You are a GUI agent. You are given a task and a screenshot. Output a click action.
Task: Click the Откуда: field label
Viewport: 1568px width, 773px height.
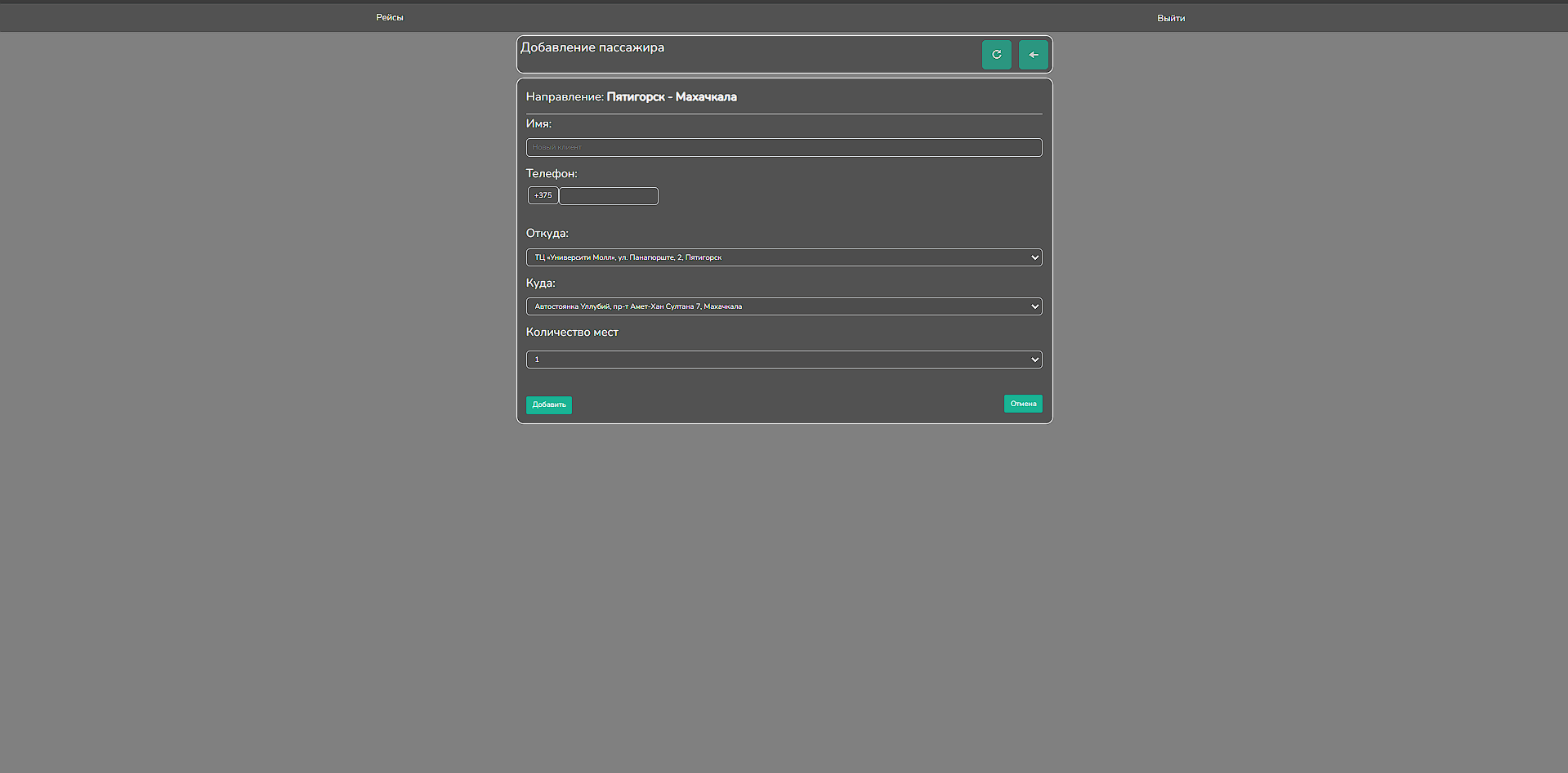(x=547, y=234)
